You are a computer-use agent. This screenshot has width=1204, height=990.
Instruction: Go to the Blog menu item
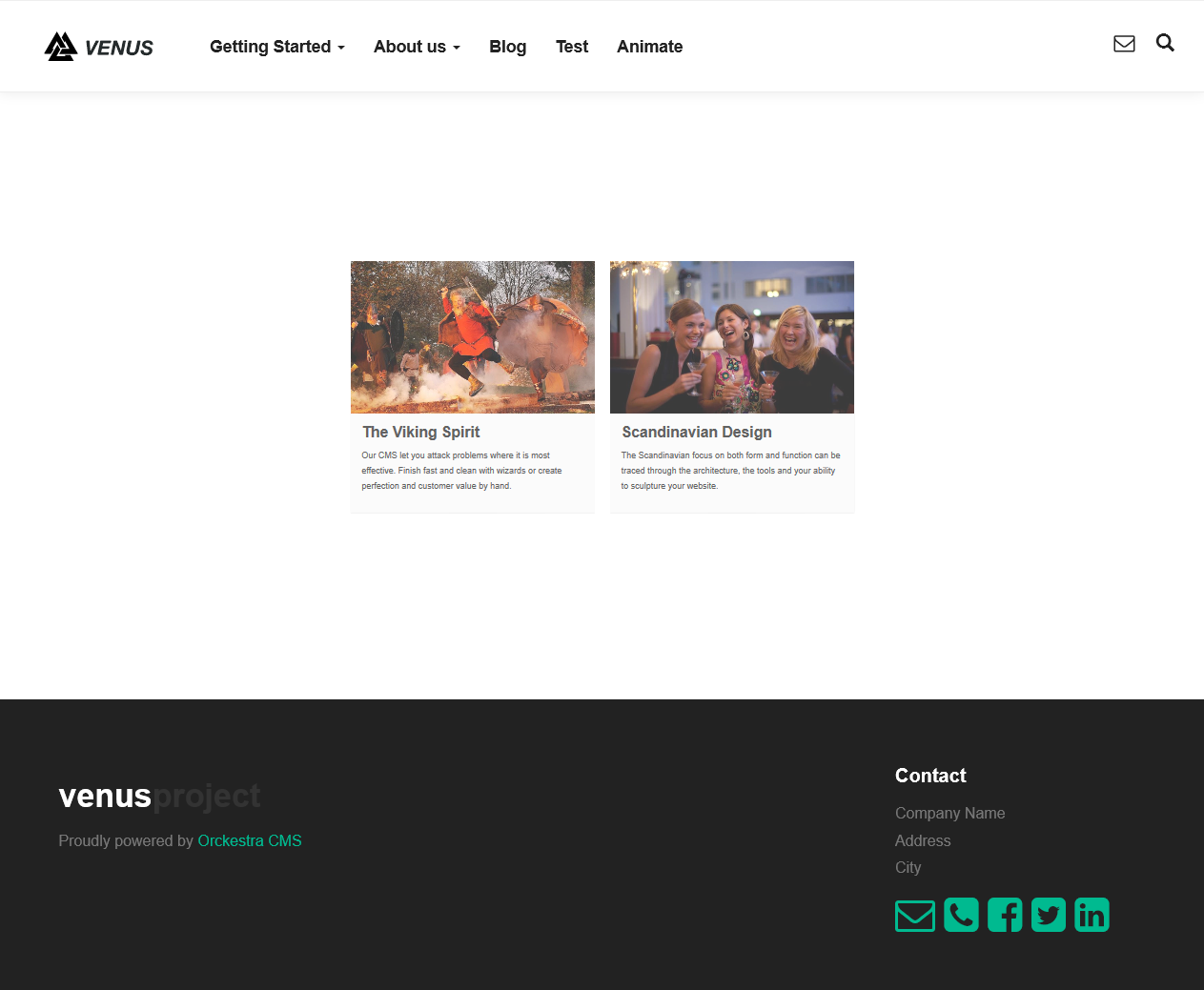point(507,47)
